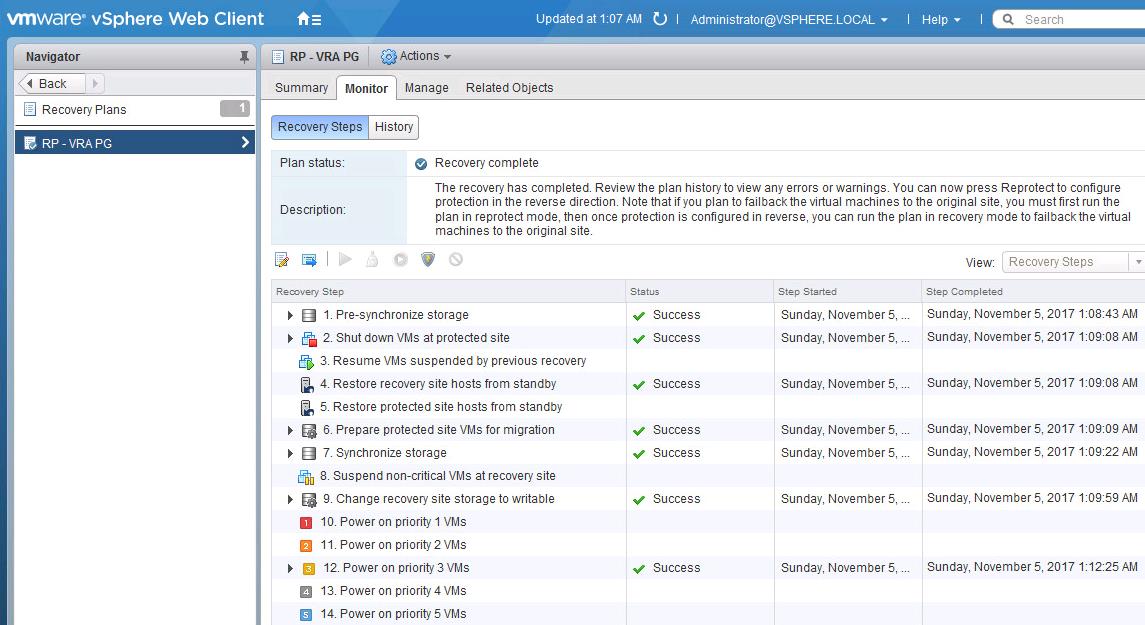Click the Resume VMs suspended step icon
Image resolution: width=1145 pixels, height=625 pixels.
306,361
